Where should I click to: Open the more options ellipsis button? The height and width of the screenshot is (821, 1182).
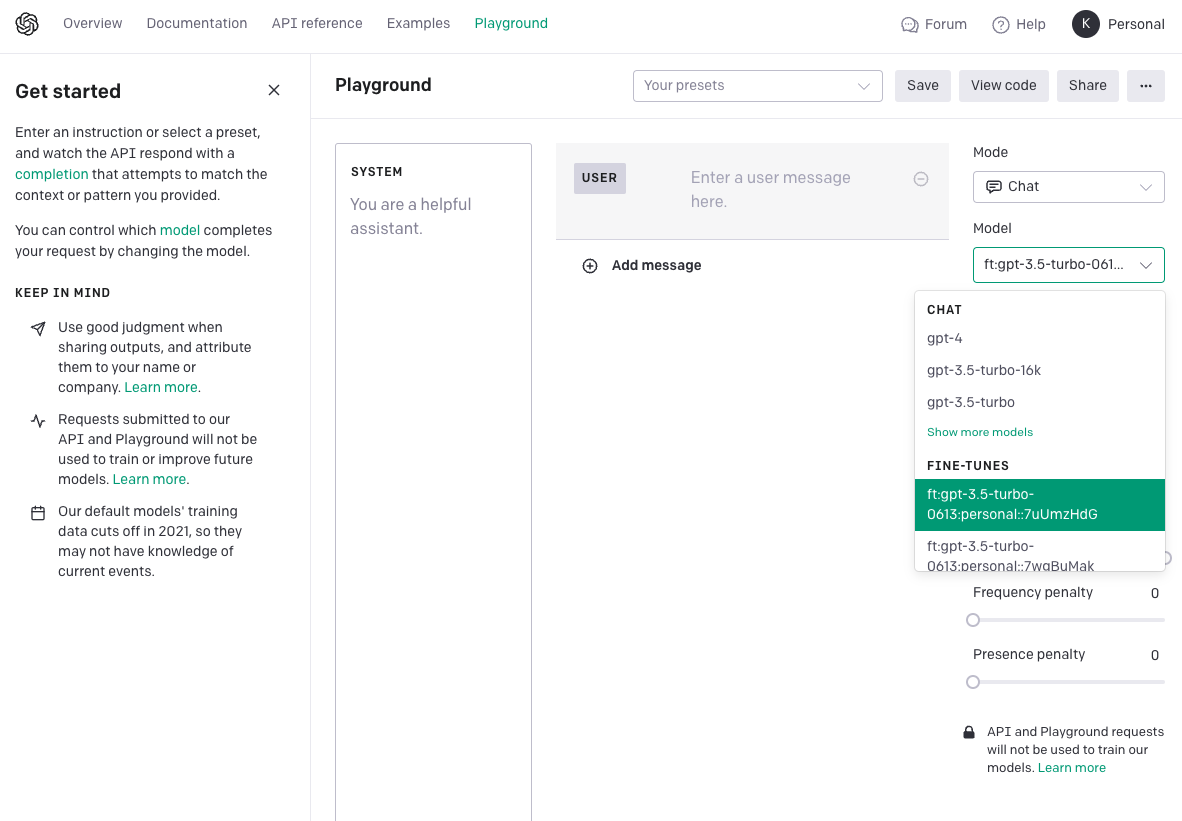pos(1146,86)
